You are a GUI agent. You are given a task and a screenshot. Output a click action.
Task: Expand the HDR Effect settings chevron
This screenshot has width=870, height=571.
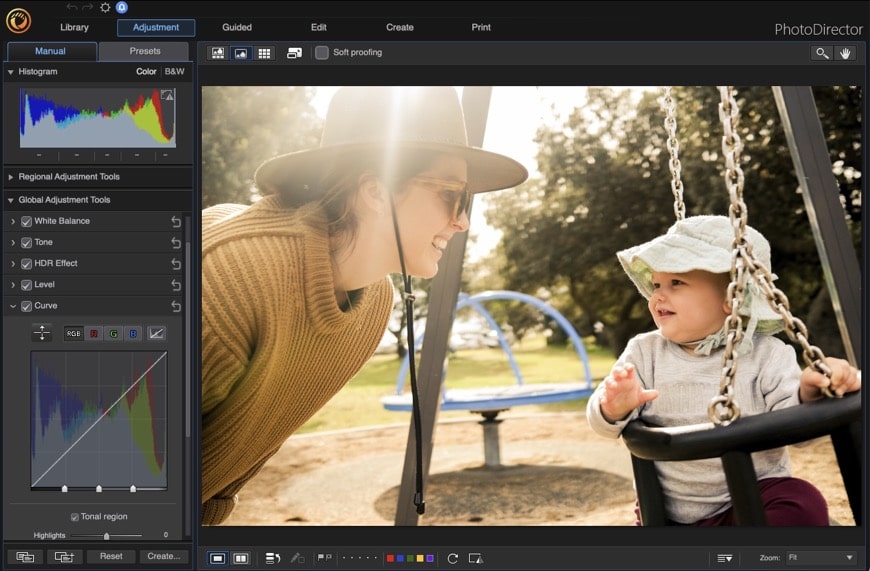[x=13, y=264]
